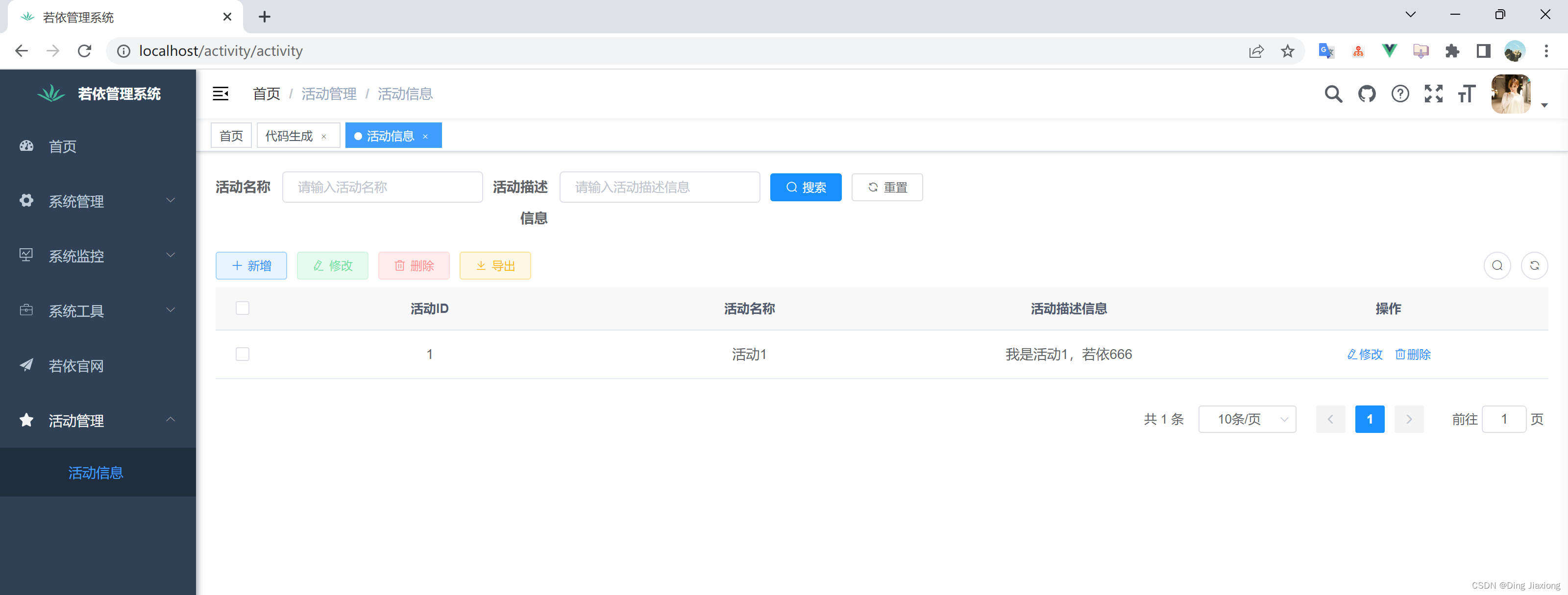Focus the 活动名称 input field
Image resolution: width=1568 pixels, height=595 pixels.
[x=382, y=188]
